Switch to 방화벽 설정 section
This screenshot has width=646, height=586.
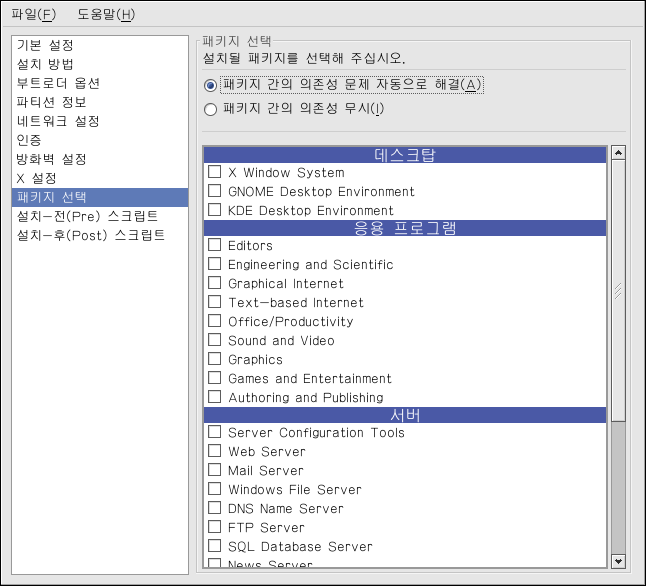coord(51,159)
